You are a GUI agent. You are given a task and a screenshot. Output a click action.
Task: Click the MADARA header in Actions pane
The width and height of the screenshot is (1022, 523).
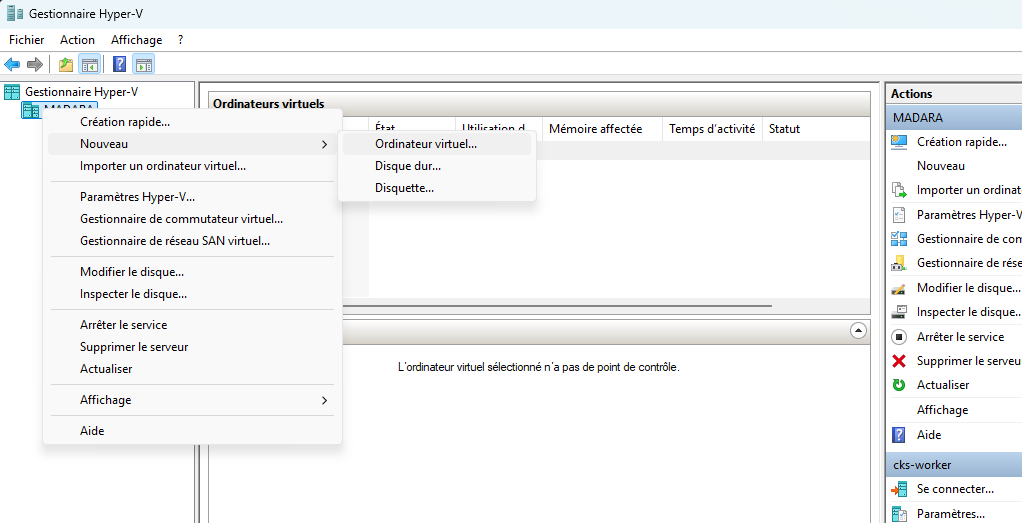(x=954, y=118)
